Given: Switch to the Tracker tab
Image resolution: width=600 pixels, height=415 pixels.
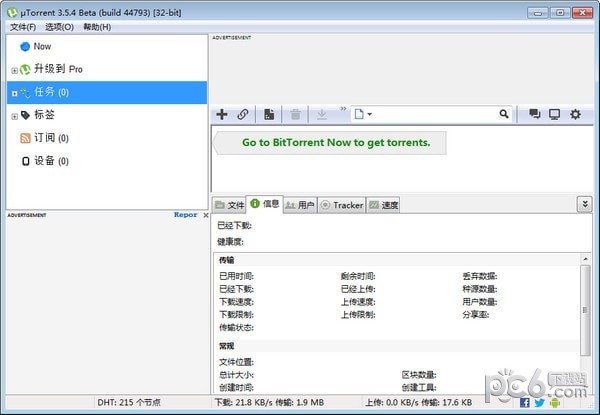Looking at the screenshot, I should point(341,205).
